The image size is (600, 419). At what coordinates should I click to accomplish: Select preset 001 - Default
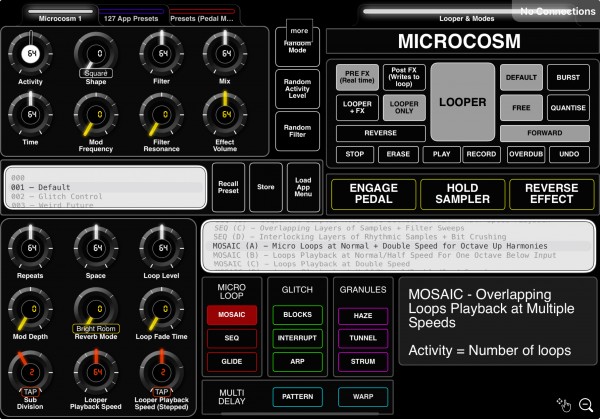point(103,187)
